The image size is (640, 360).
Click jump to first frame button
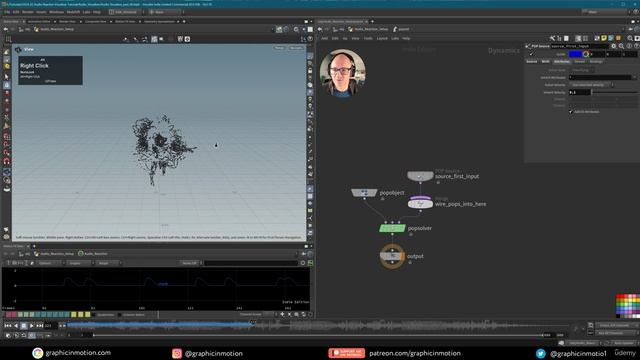coord(8,326)
